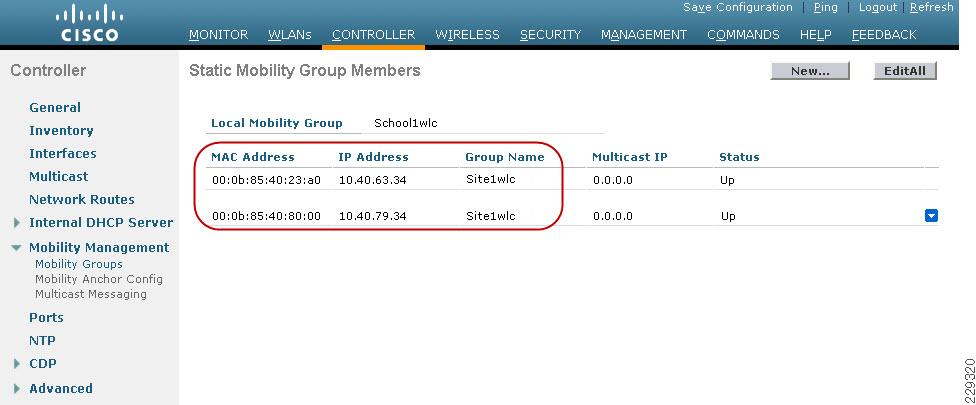Viewport: 976px width, 405px height.
Task: Select Multicast Messaging in the sidebar
Action: [x=91, y=294]
